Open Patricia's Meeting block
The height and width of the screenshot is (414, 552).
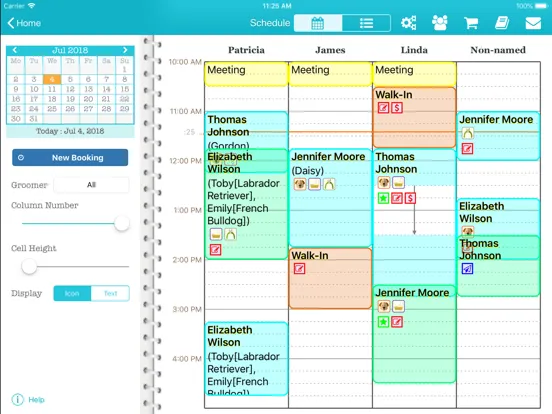246,74
